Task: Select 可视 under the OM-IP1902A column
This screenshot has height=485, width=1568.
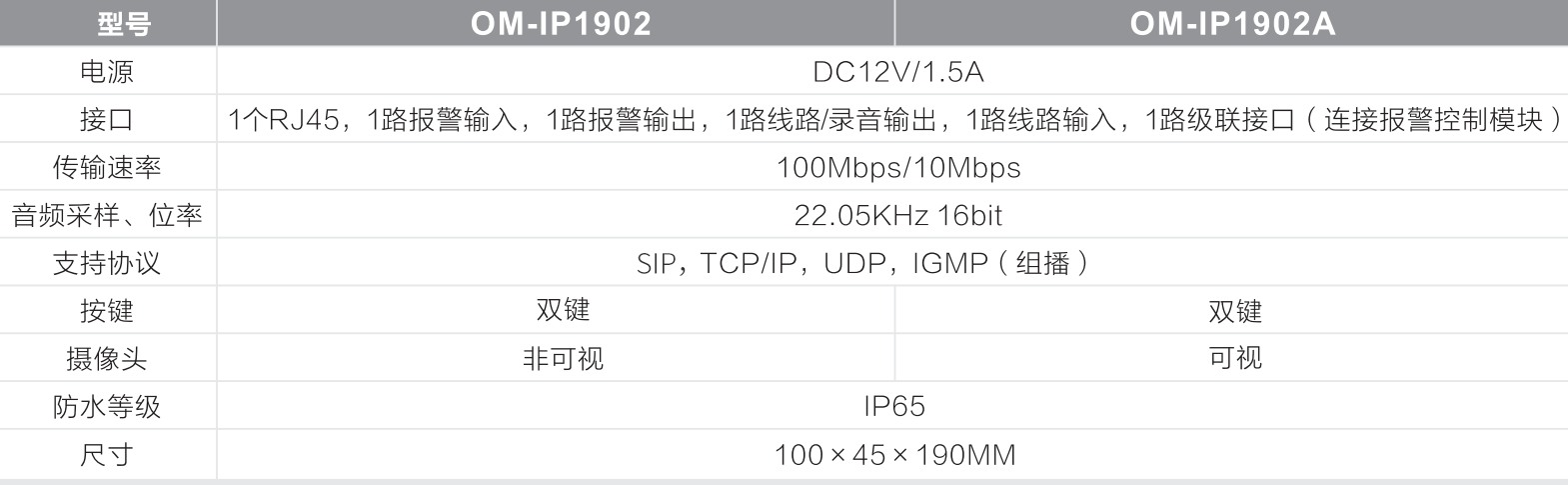Action: (x=1235, y=358)
